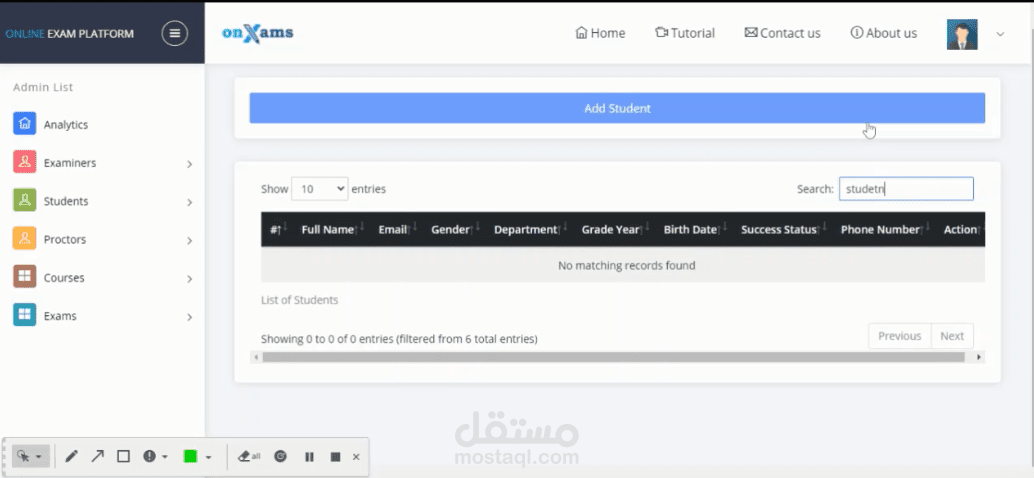Sort table by Success Status column
The height and width of the screenshot is (478, 1034).
tap(784, 229)
